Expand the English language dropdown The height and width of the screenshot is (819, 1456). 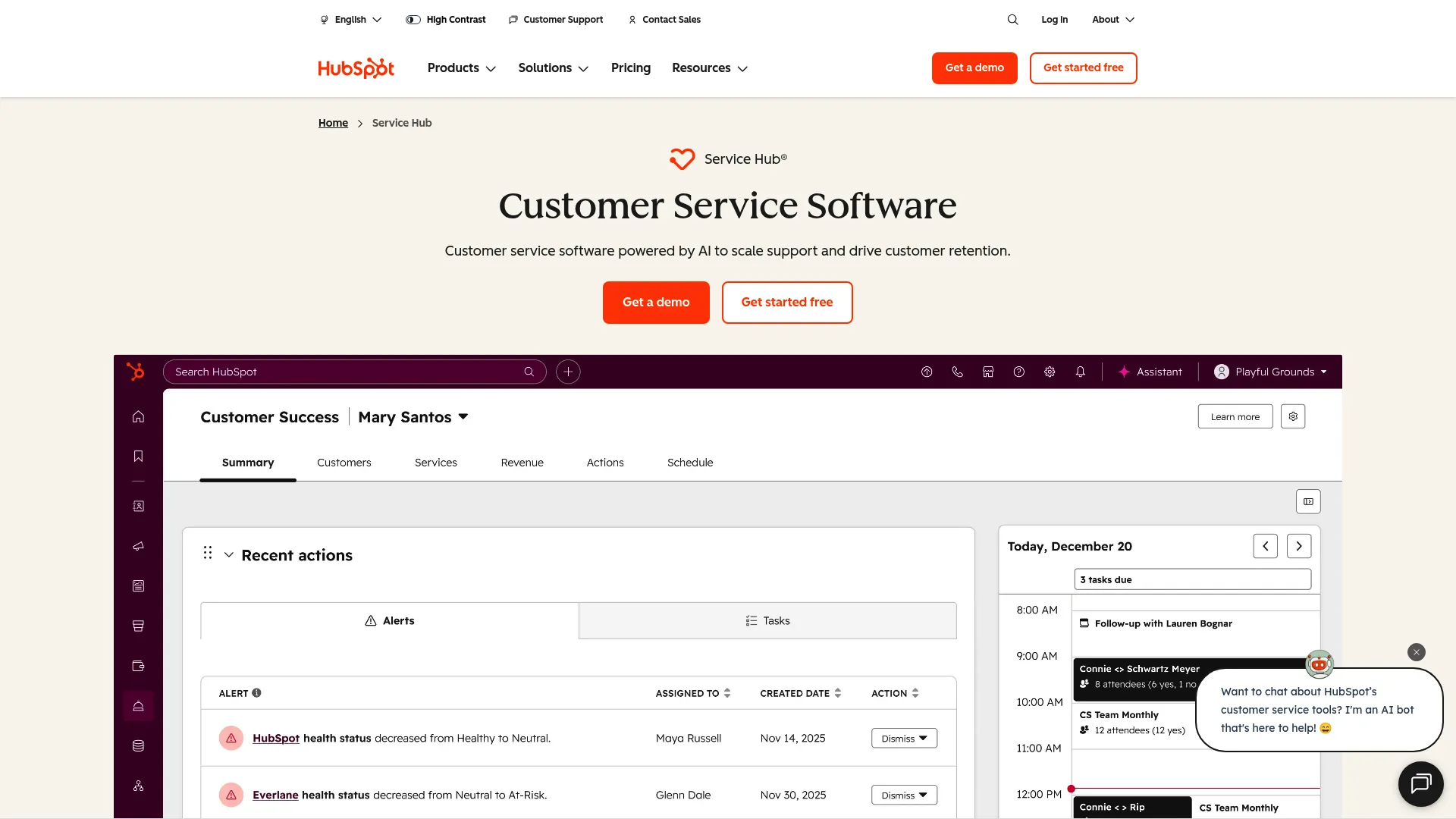click(350, 19)
